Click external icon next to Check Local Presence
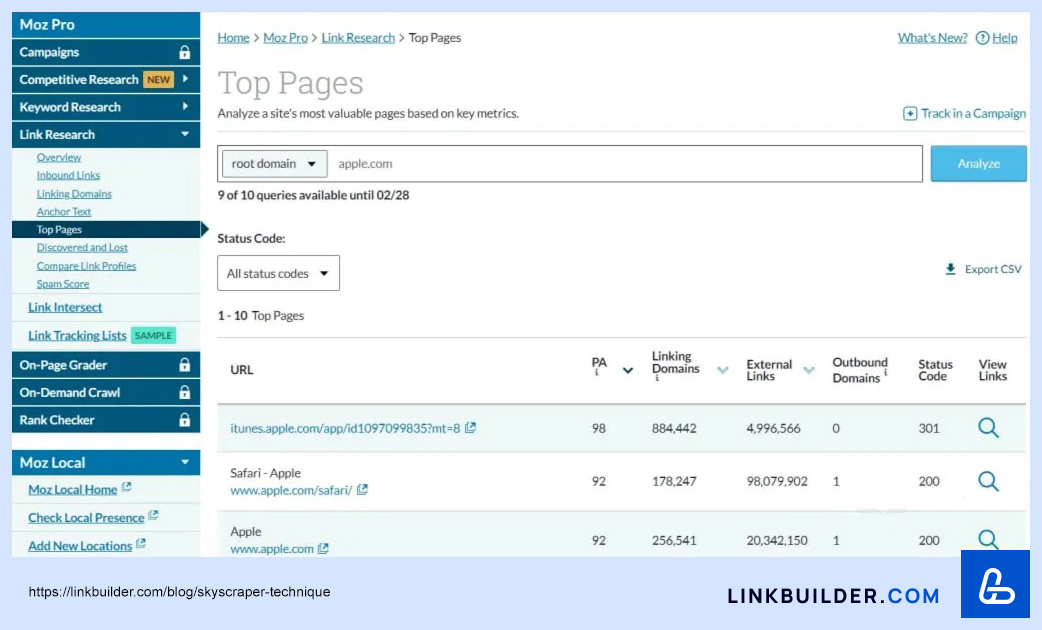1042x630 pixels. point(153,515)
